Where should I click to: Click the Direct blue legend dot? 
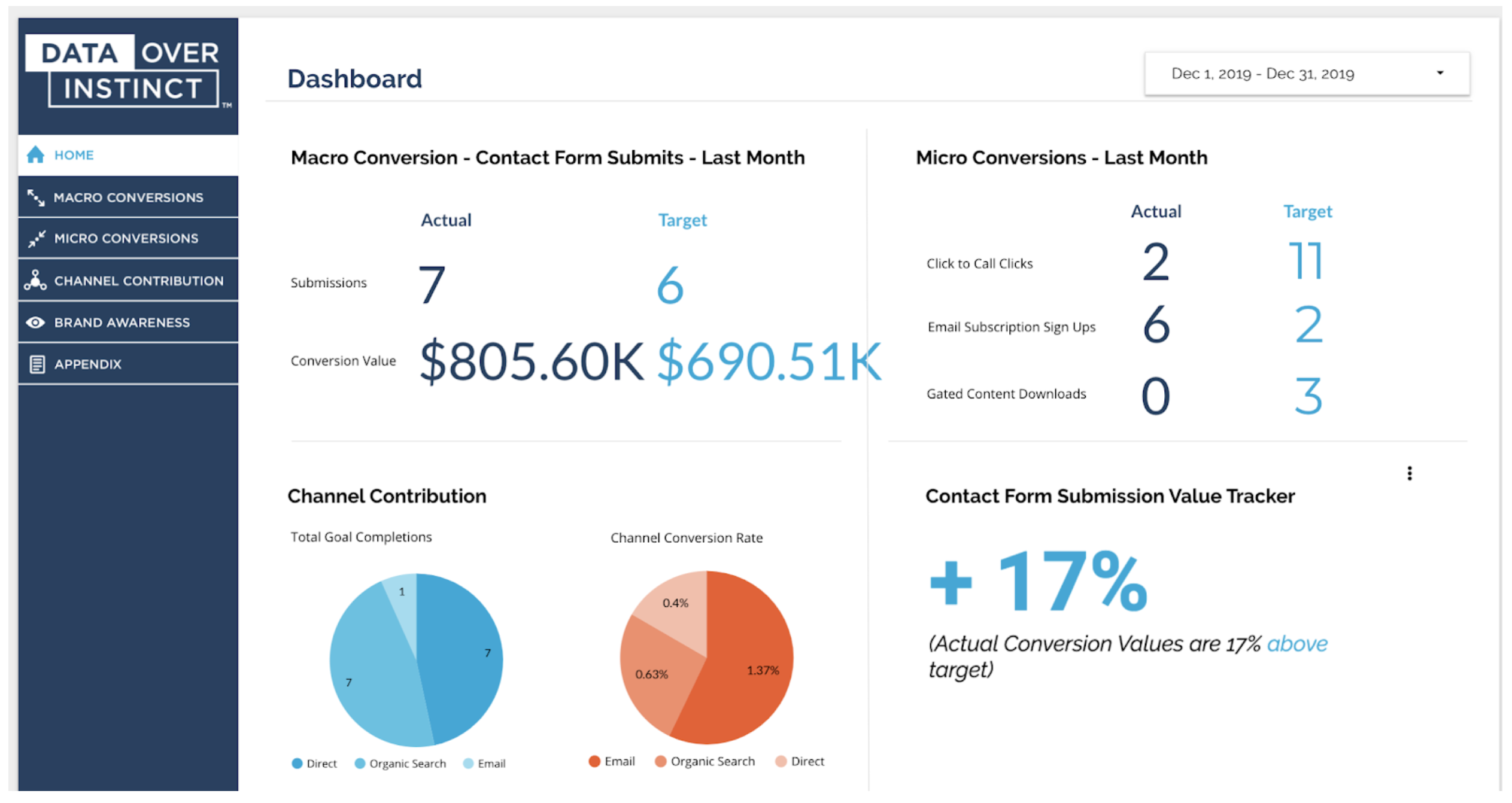click(x=297, y=764)
